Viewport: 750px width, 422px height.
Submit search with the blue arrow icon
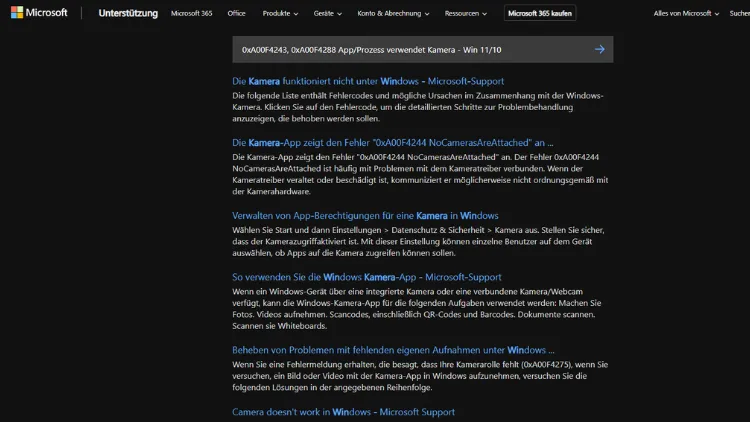[x=599, y=49]
